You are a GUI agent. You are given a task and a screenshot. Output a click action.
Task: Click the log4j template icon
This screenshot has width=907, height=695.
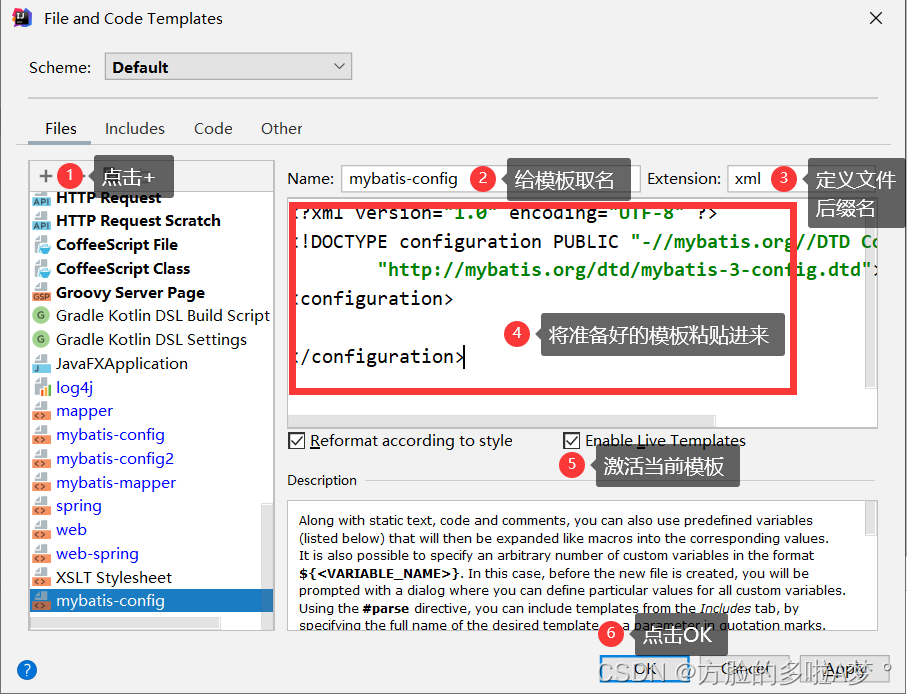(42, 388)
